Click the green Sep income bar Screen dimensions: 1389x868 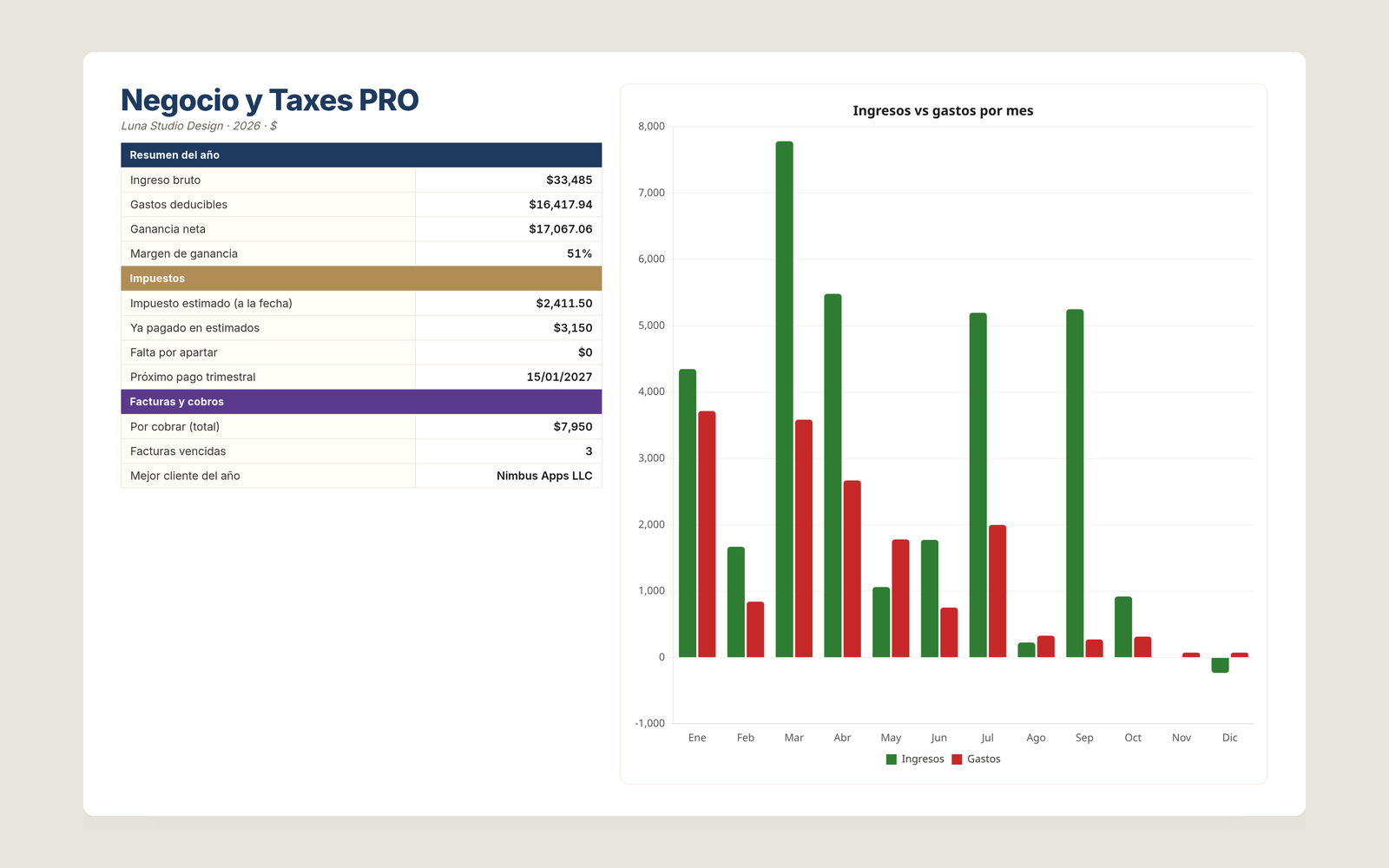coord(1075,483)
